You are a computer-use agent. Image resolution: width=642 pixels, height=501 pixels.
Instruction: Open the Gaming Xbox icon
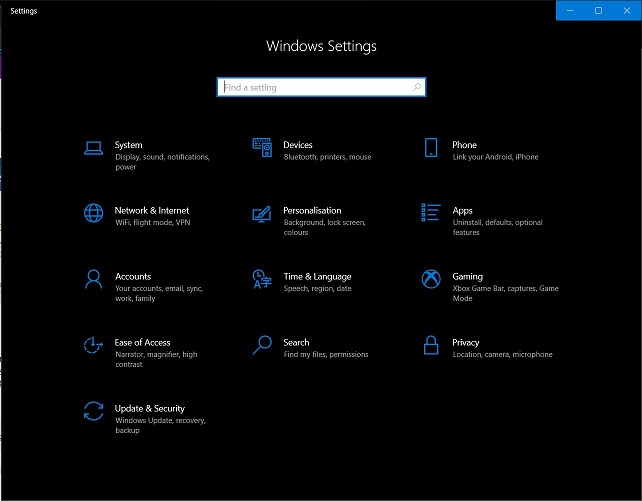point(431,279)
